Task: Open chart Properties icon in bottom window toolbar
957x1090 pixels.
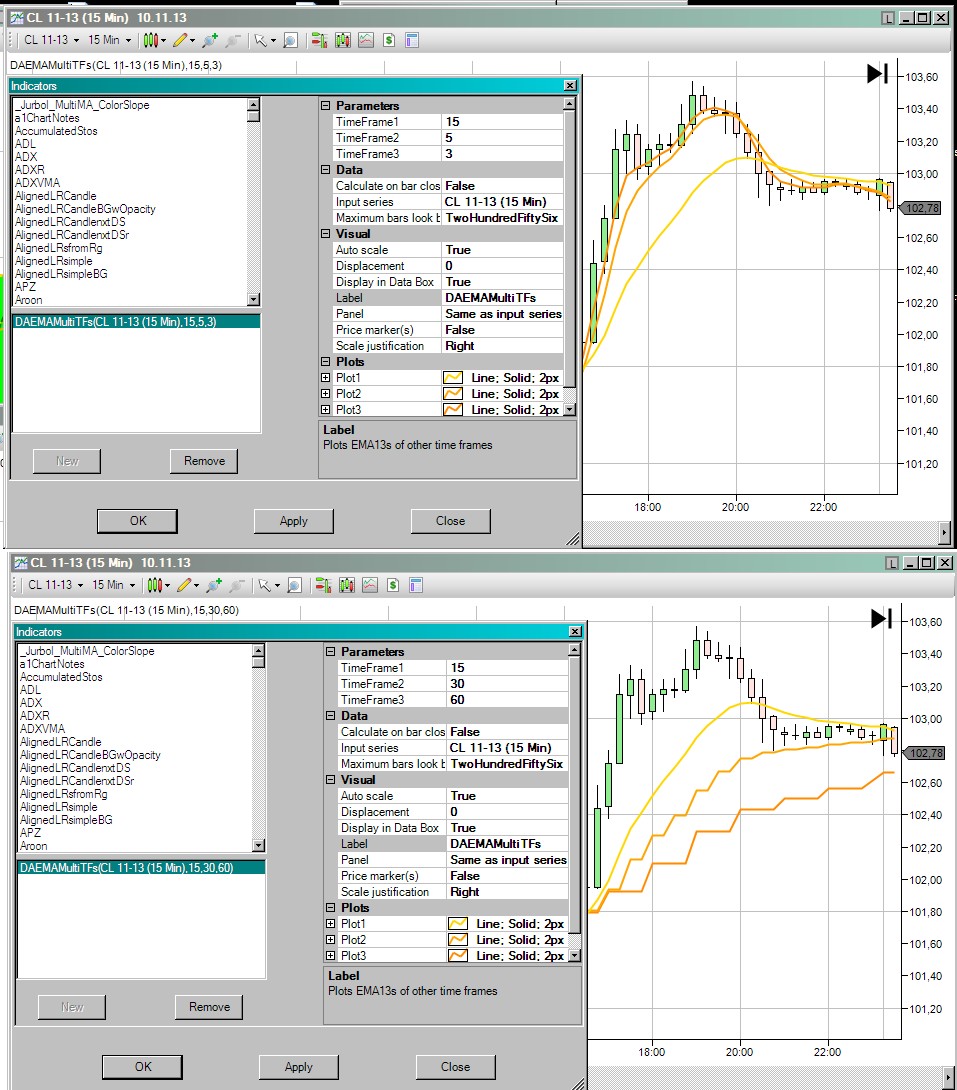Action: click(x=416, y=585)
